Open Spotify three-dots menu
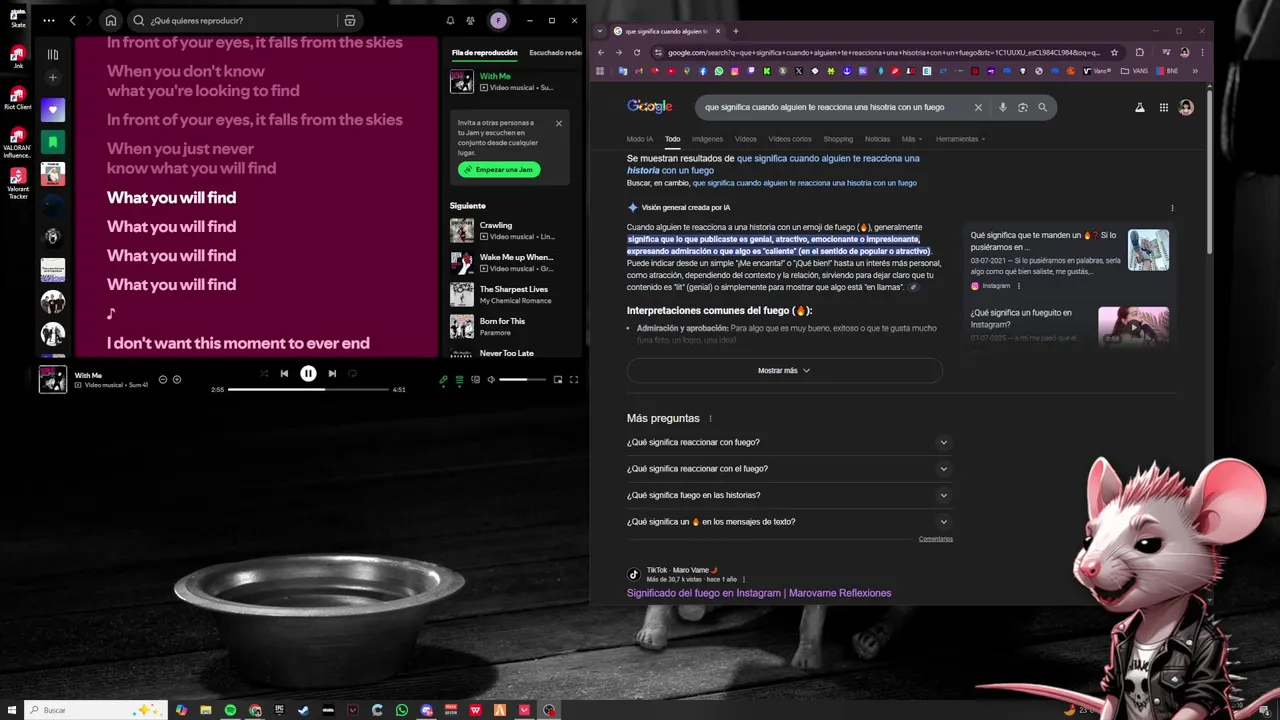 (49, 20)
